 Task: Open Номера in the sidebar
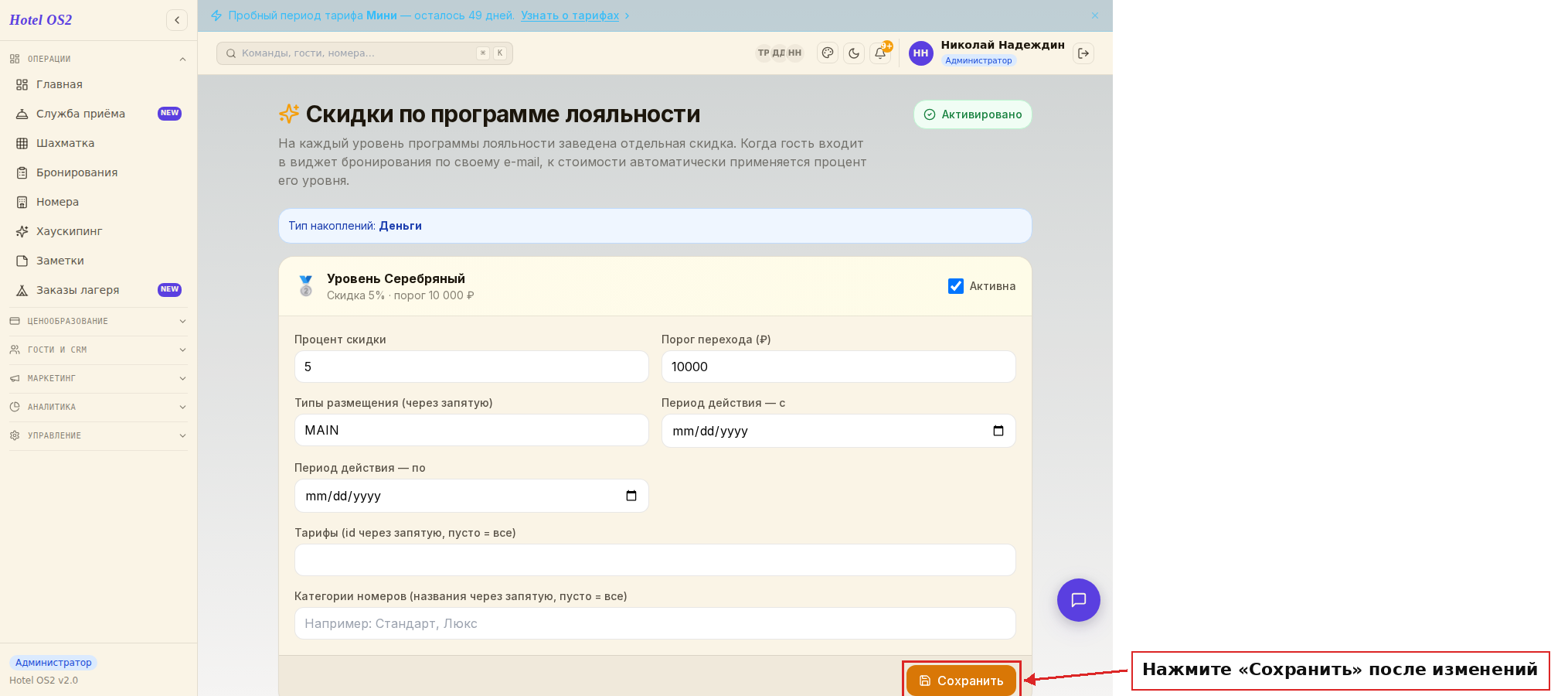click(98, 202)
